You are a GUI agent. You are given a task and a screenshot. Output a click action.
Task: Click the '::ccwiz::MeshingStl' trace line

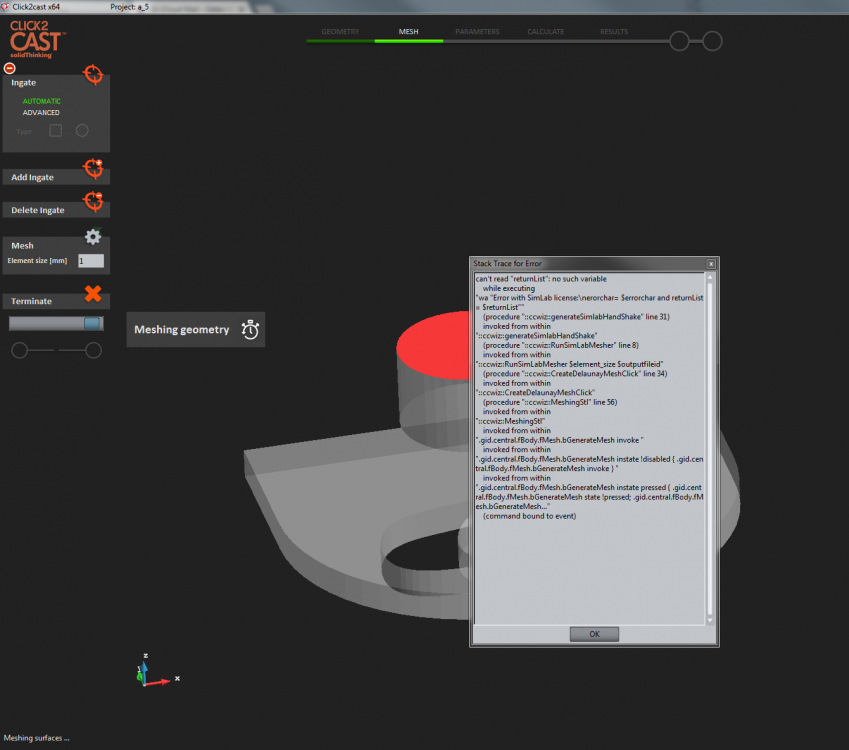[x=510, y=421]
